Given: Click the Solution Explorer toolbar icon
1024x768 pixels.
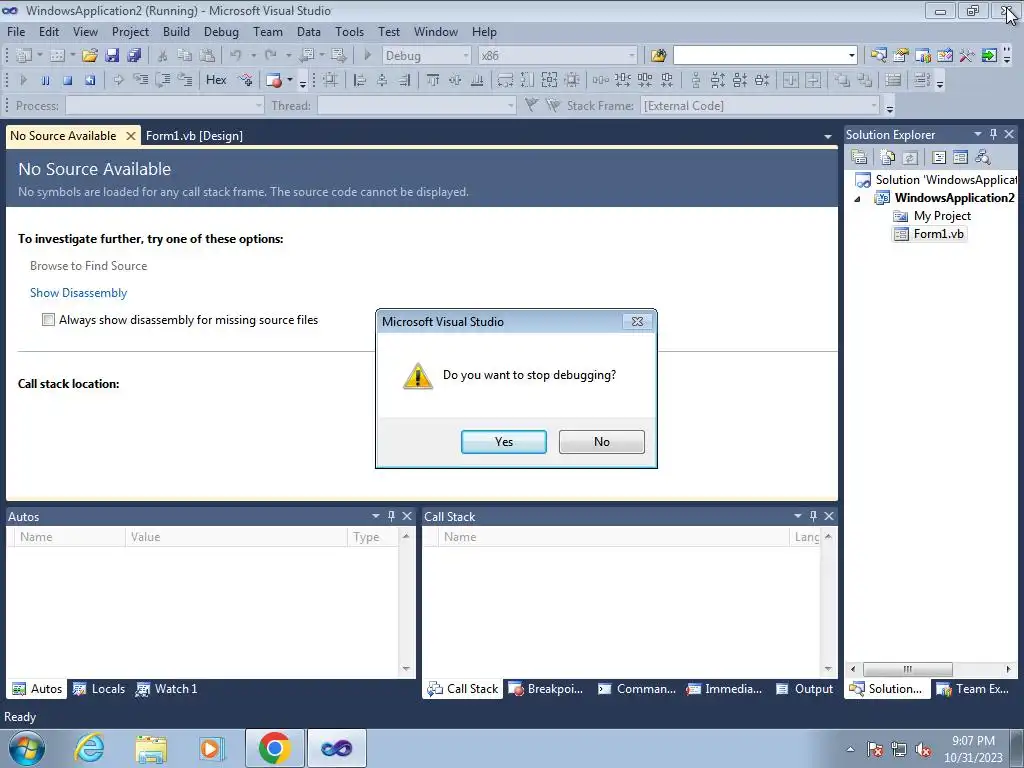Looking at the screenshot, I should pyautogui.click(x=878, y=56).
